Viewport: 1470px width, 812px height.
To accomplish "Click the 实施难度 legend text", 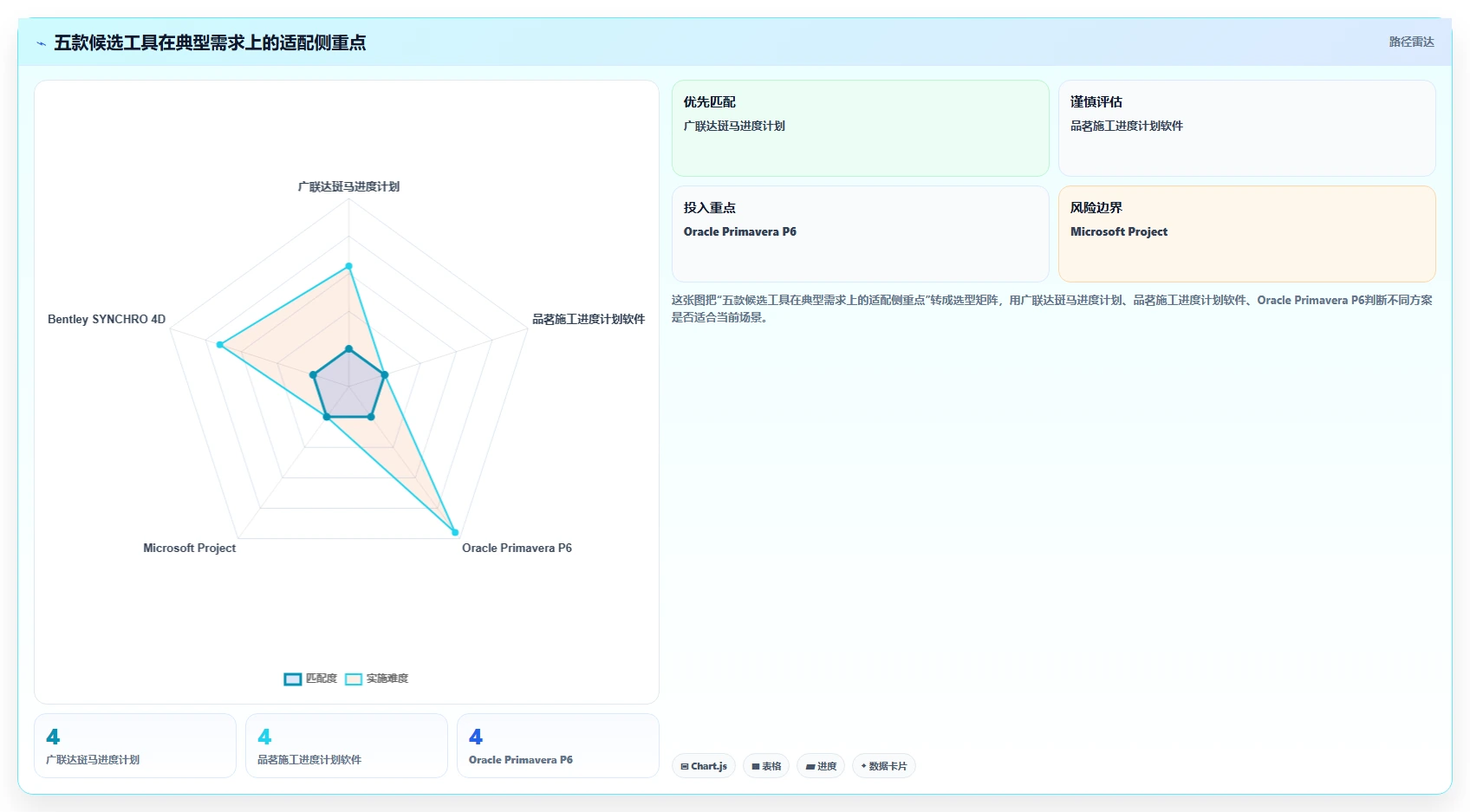I will tap(387, 679).
